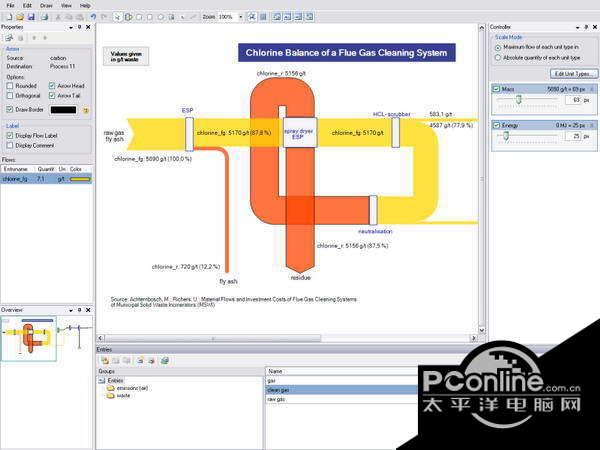Toggle the Orthogonal checkbox

(10, 96)
